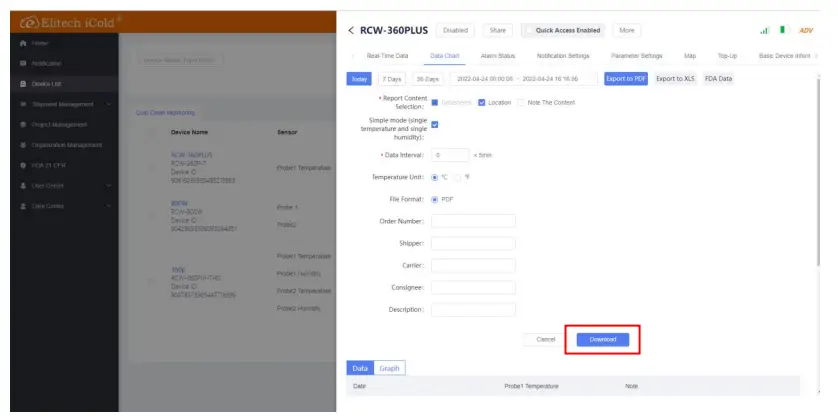Open the Map tab
Image resolution: width=838 pixels, height=416 pixels.
(689, 56)
